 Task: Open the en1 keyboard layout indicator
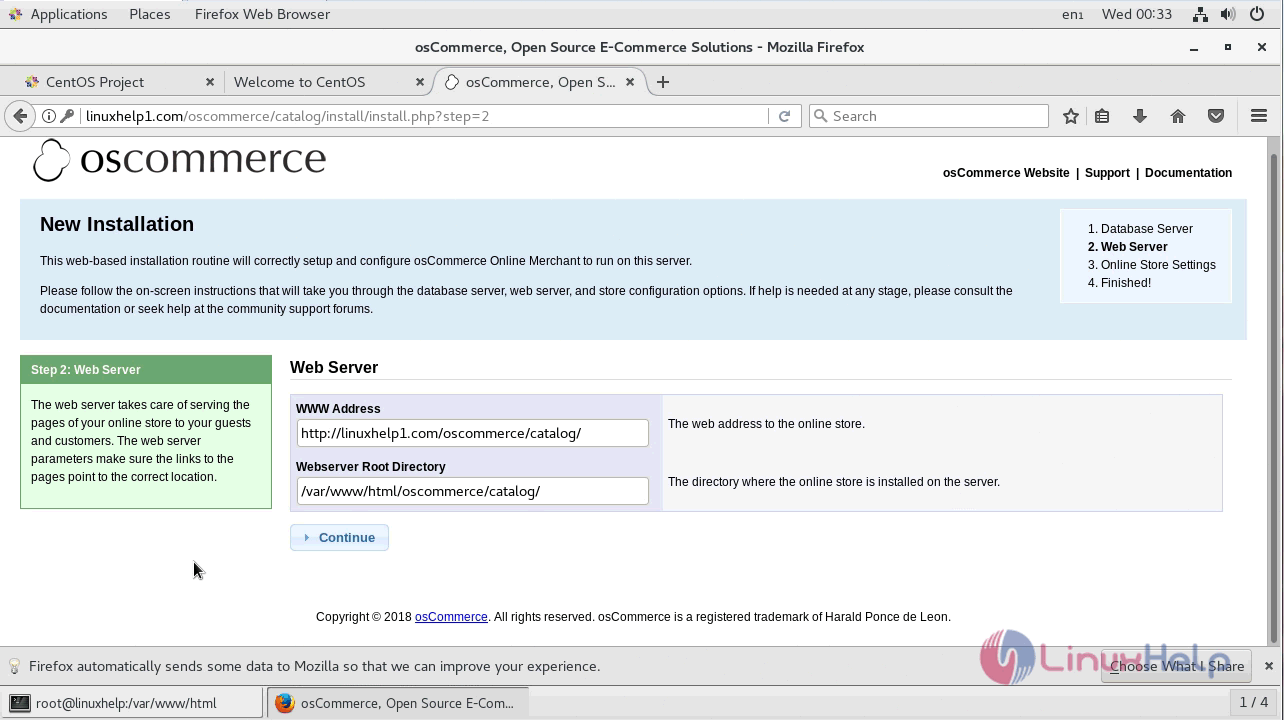[1072, 14]
